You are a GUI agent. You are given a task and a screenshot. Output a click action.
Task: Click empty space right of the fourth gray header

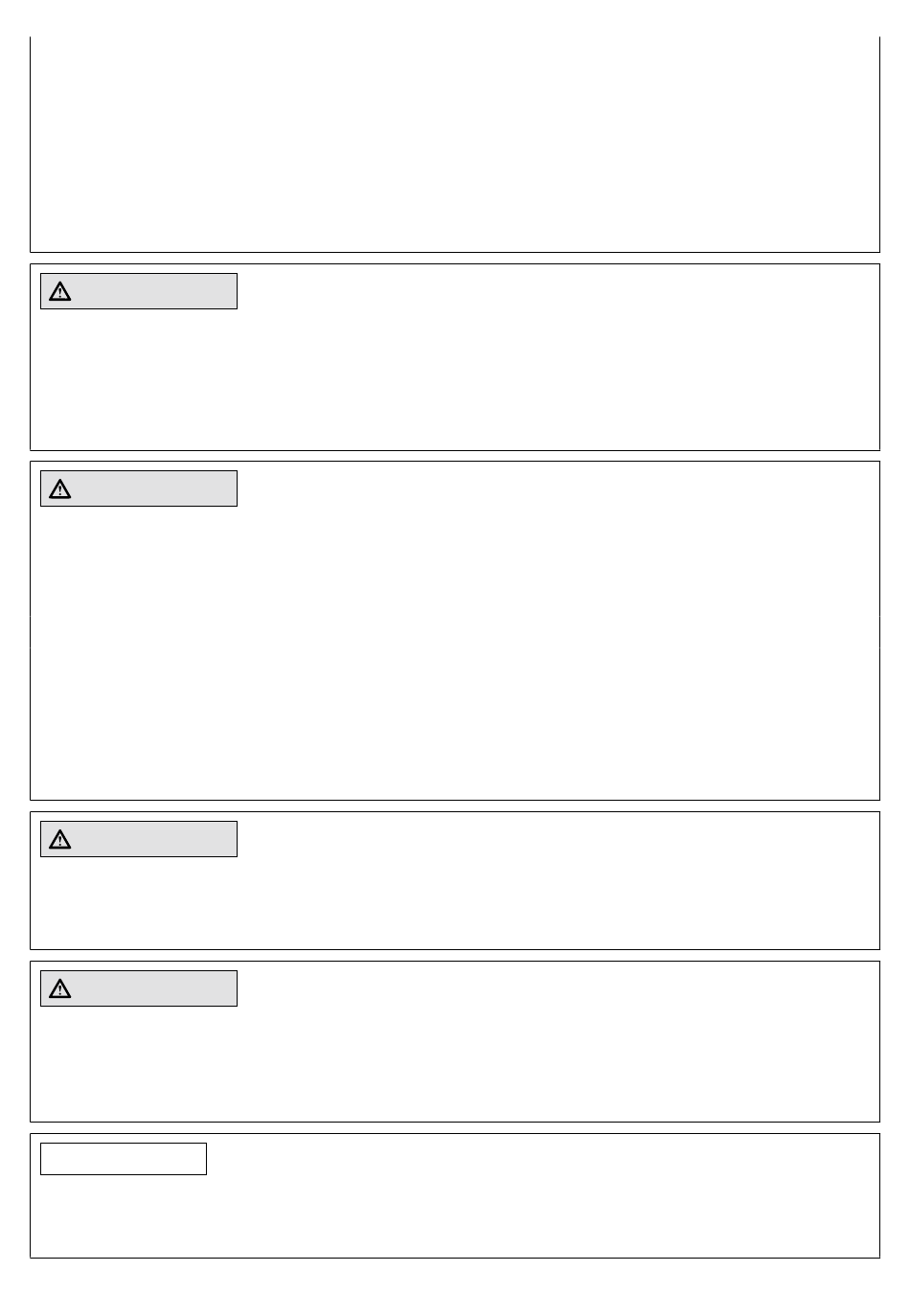[x=556, y=988]
